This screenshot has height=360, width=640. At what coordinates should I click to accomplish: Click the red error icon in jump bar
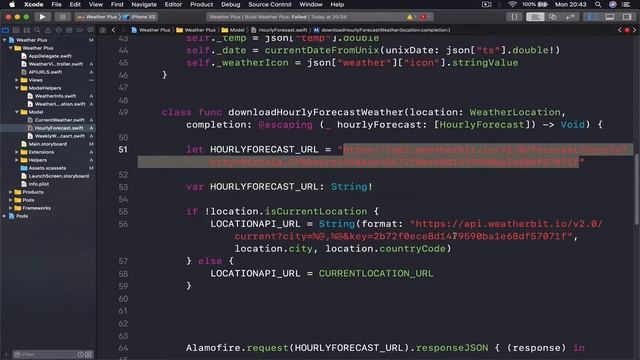pyautogui.click(x=627, y=30)
